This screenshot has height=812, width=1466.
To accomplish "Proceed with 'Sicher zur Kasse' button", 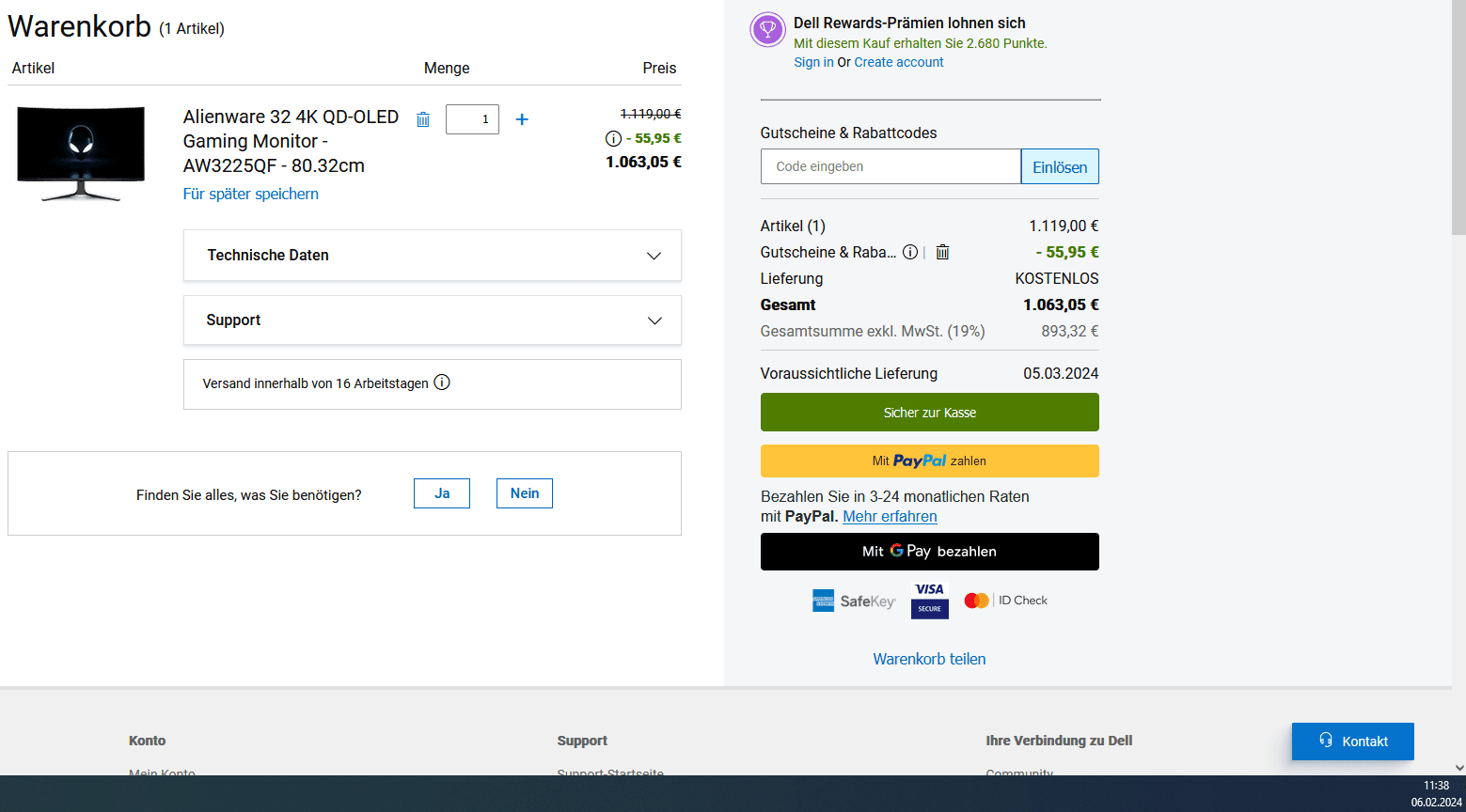I will 930,413.
